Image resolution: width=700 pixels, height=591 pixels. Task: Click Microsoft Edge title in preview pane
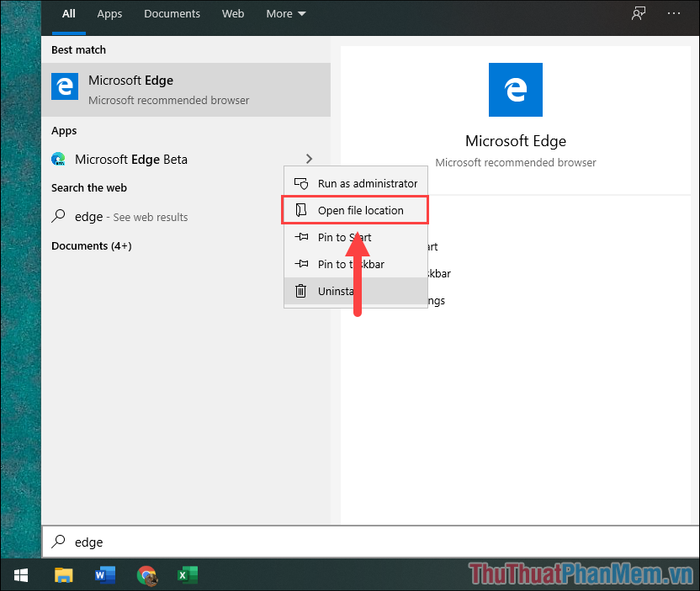[x=516, y=141]
